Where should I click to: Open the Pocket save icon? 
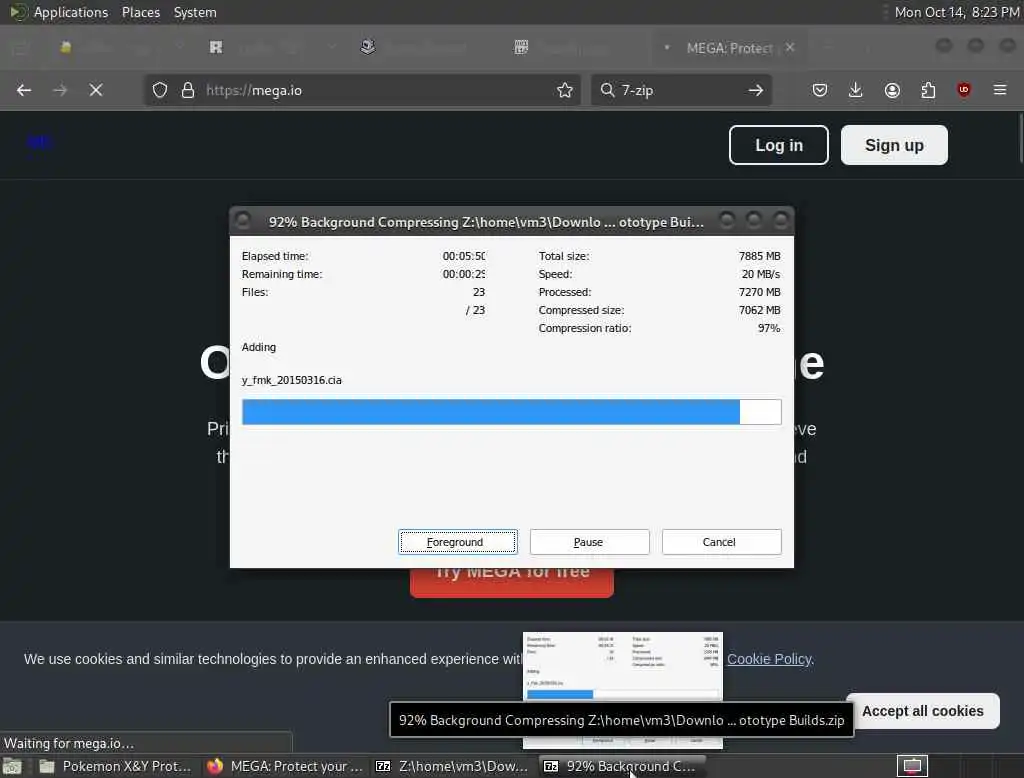click(820, 90)
